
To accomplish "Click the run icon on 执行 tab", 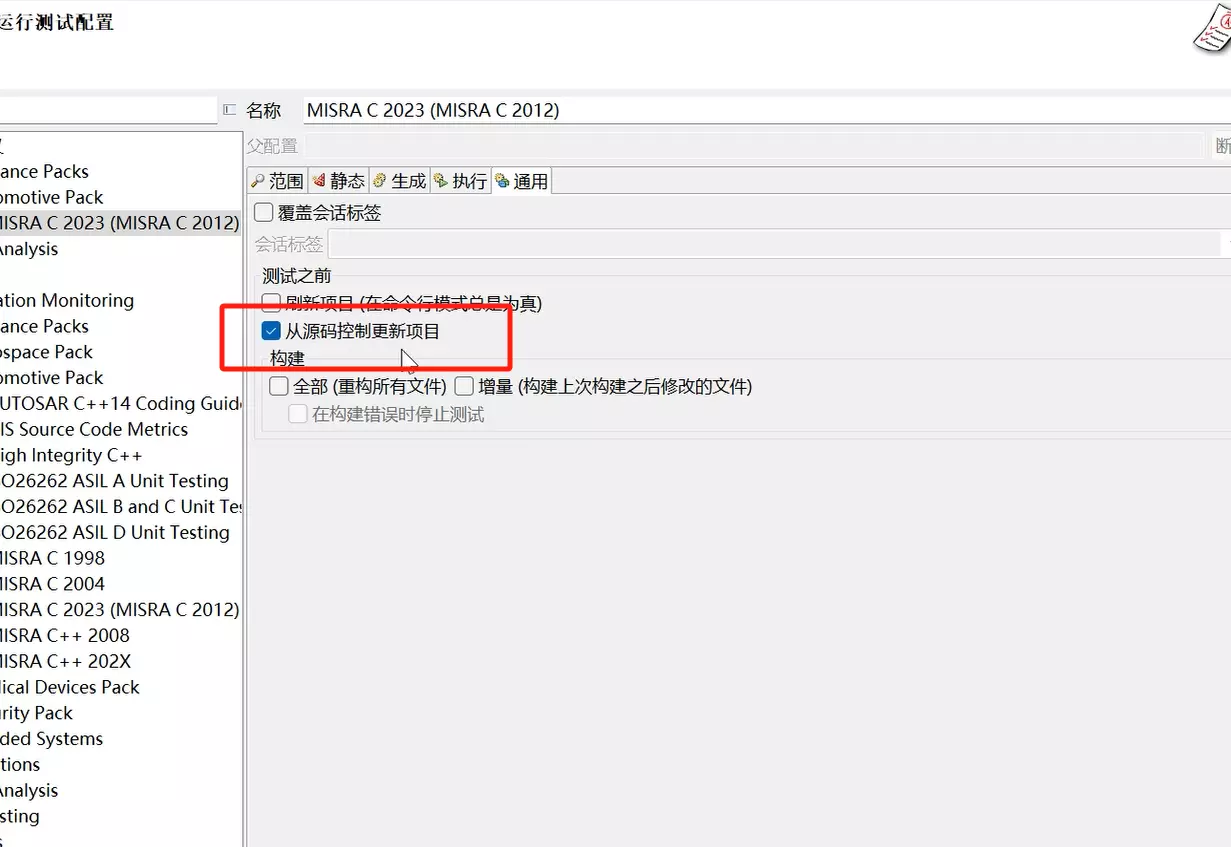I will click(x=441, y=181).
